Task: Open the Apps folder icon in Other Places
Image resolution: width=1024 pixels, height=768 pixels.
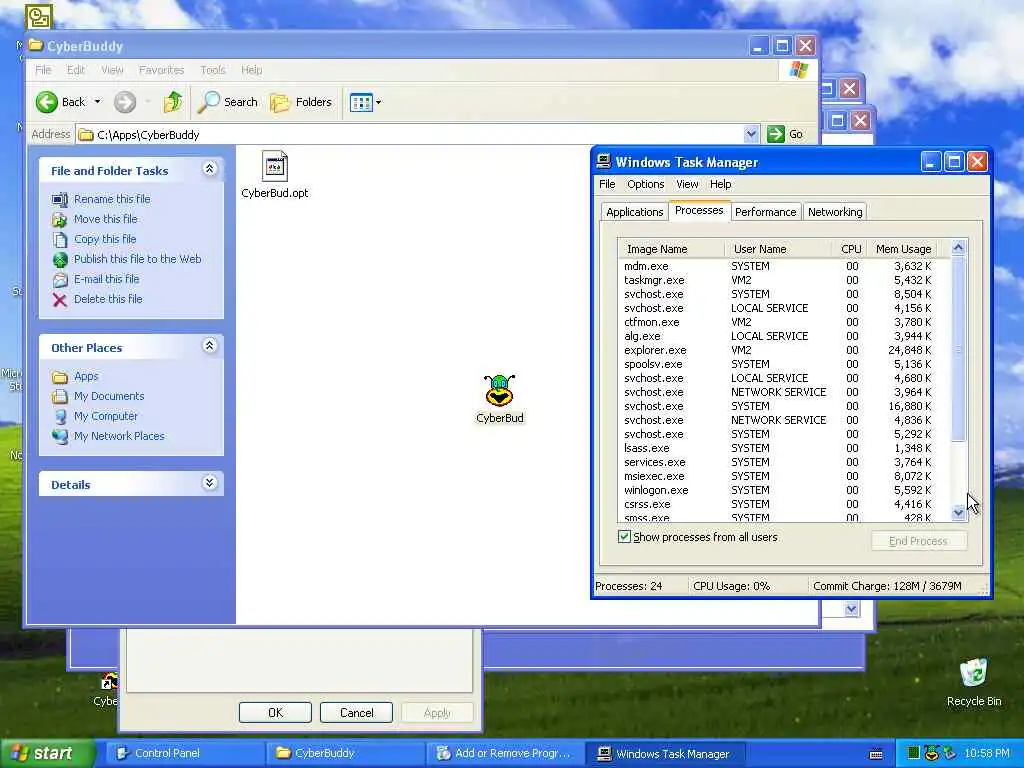Action: [60, 377]
